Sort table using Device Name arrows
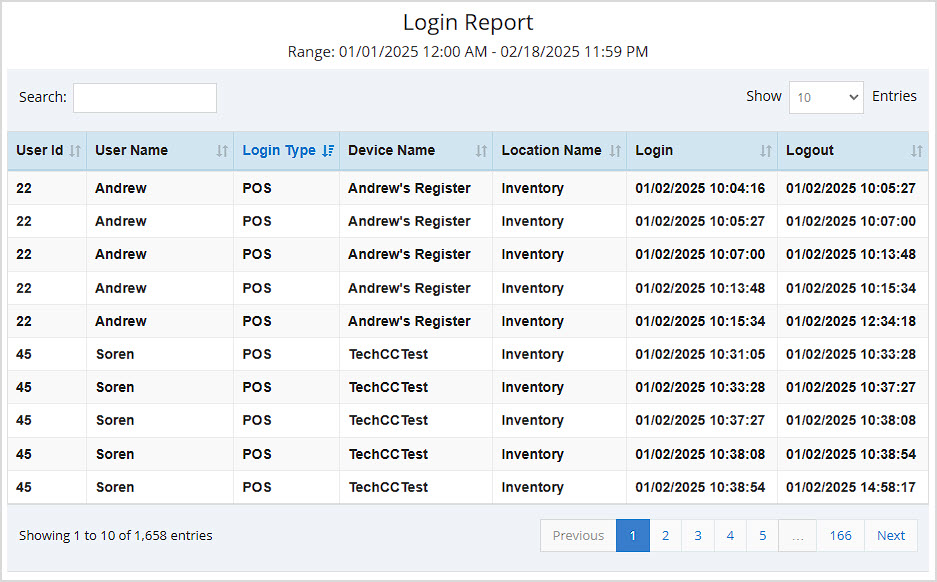 [481, 151]
